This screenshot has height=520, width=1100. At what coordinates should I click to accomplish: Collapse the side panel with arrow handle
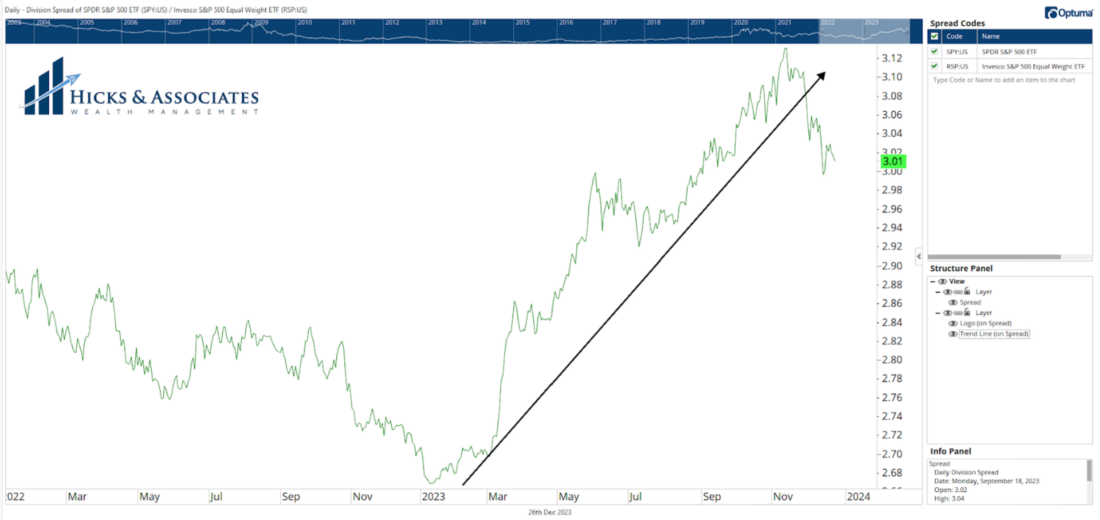pos(919,257)
